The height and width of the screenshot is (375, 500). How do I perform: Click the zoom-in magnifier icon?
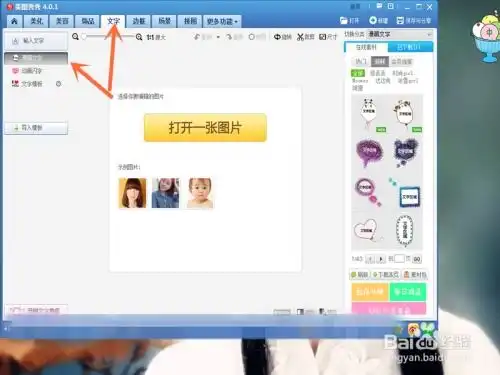139,37
